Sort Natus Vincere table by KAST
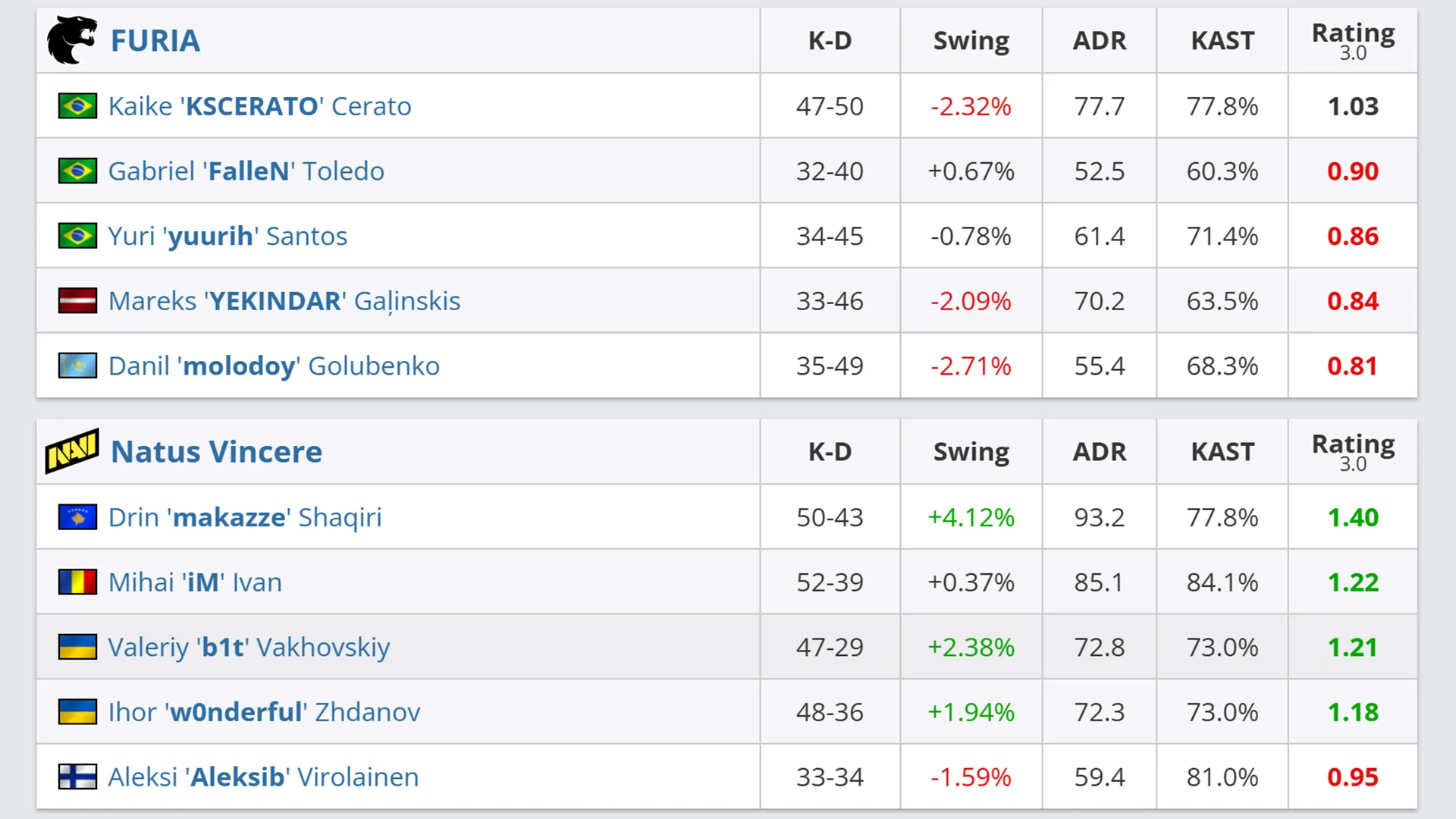The image size is (1456, 819). (x=1222, y=452)
